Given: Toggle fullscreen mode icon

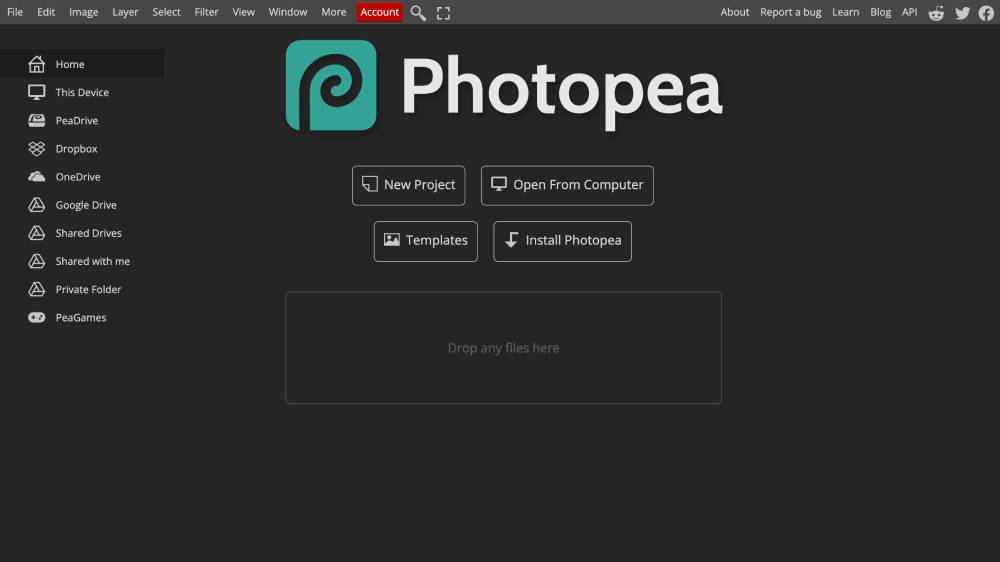Looking at the screenshot, I should tap(443, 13).
